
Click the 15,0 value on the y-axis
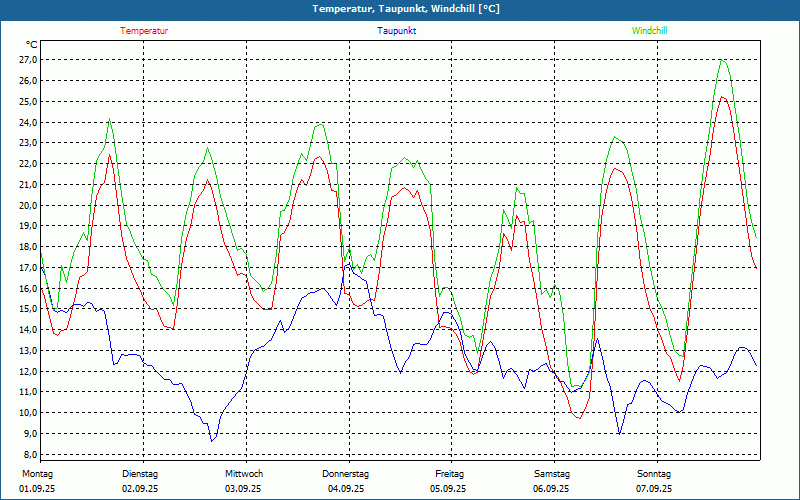pos(28,309)
